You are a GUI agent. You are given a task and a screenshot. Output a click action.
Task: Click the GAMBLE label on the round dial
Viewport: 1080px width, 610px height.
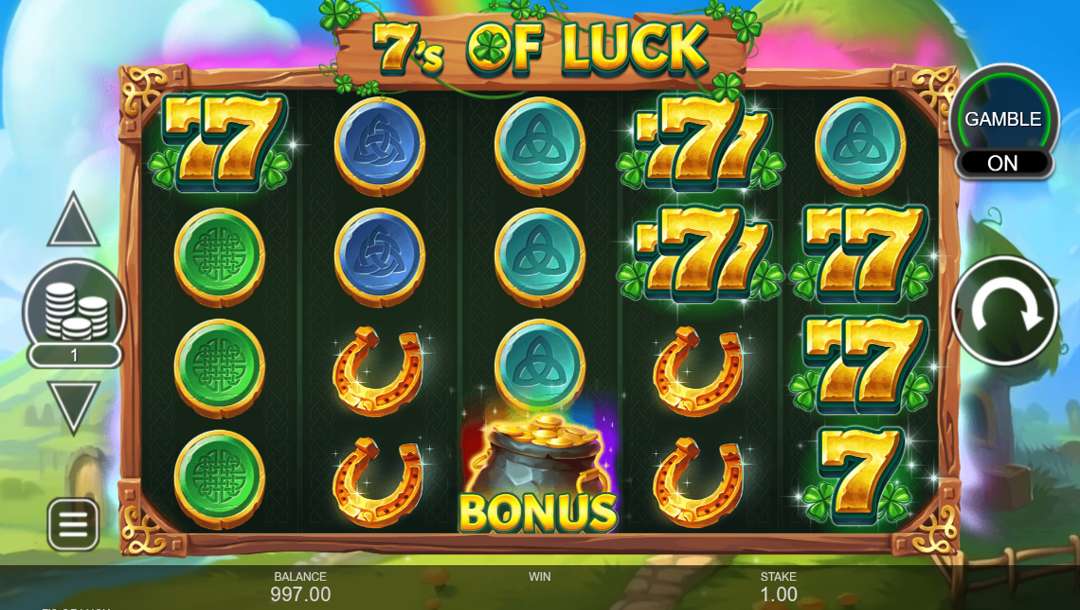pos(1003,119)
